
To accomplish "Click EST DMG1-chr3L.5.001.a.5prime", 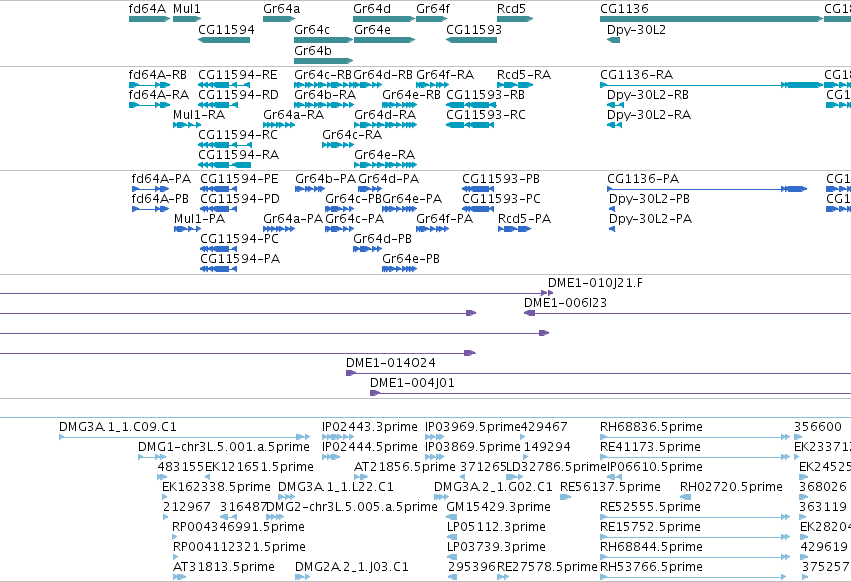I will click(x=224, y=447).
